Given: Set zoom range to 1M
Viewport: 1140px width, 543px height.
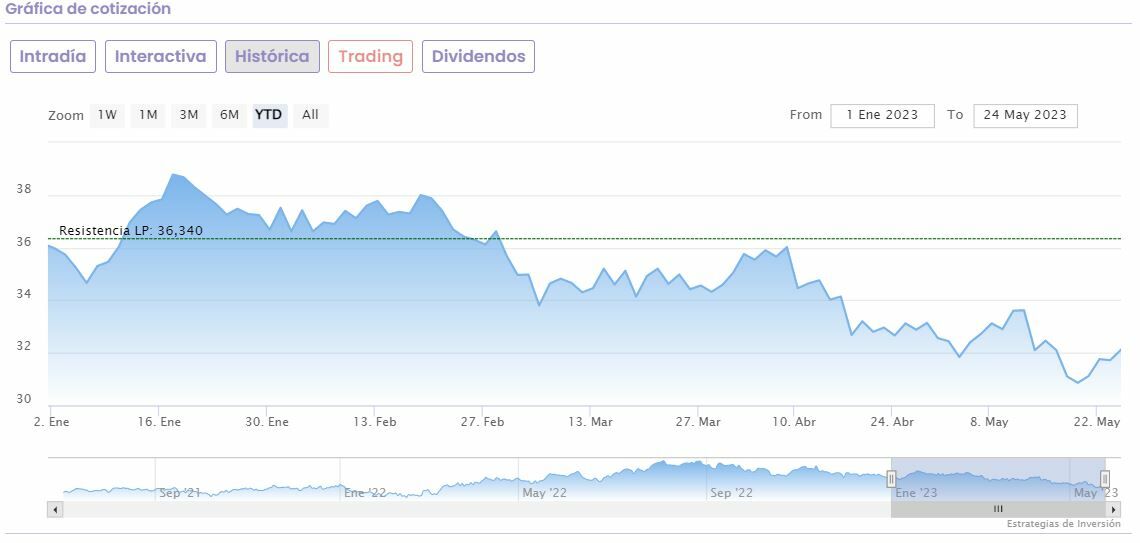Looking at the screenshot, I should [148, 115].
